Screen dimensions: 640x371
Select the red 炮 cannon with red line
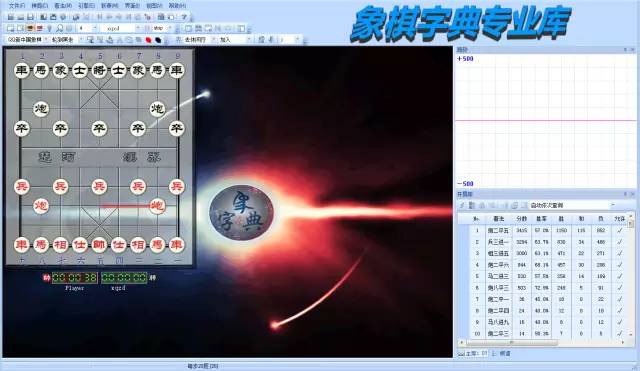click(157, 206)
